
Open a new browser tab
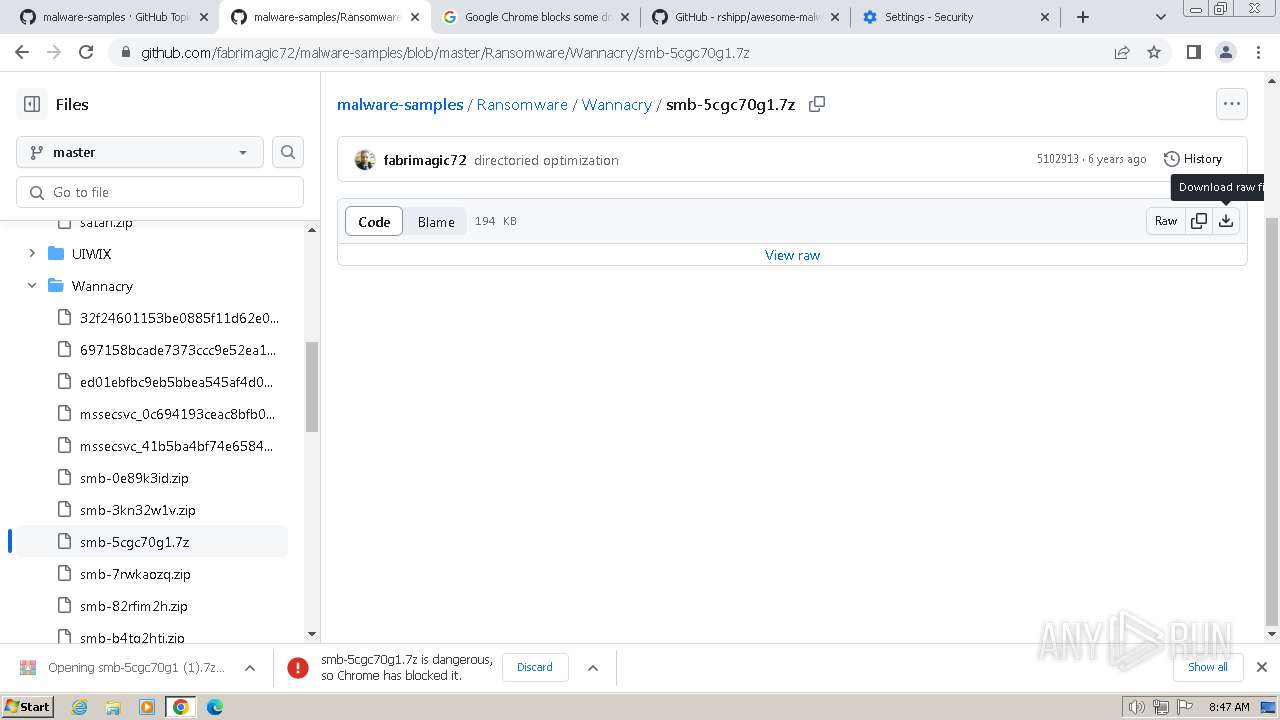(1083, 17)
